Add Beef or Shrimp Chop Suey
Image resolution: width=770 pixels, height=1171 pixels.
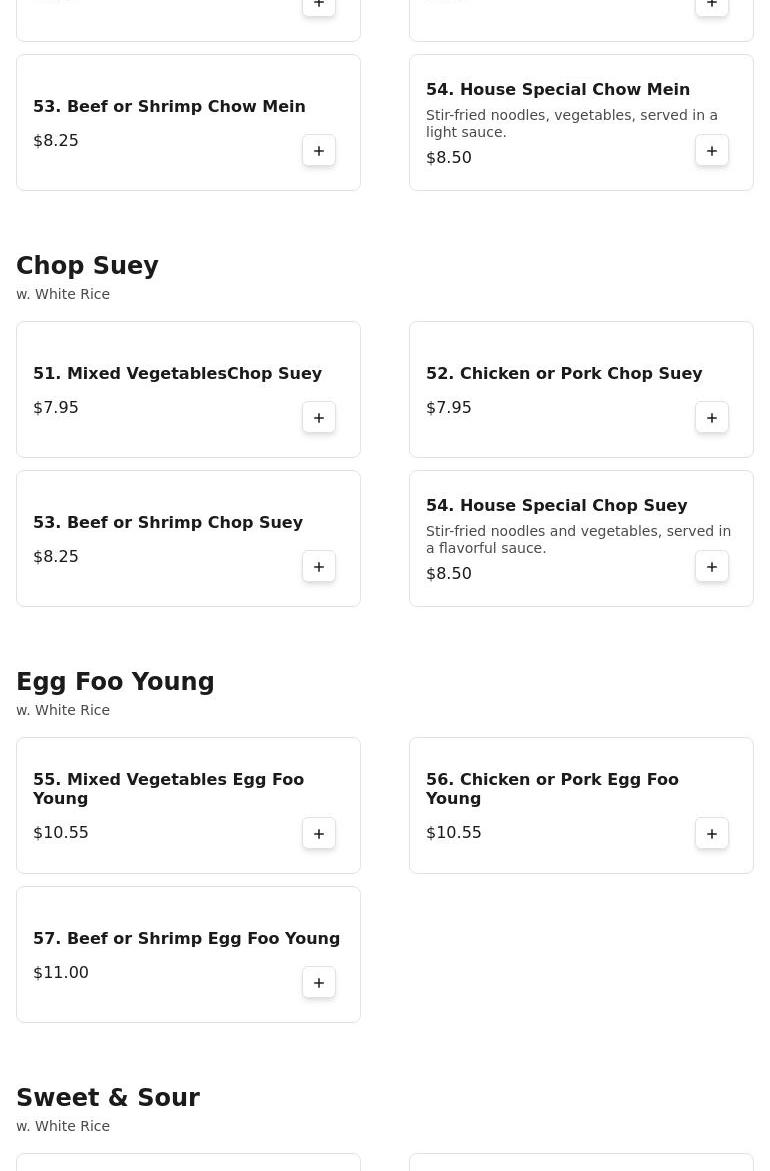tap(319, 567)
